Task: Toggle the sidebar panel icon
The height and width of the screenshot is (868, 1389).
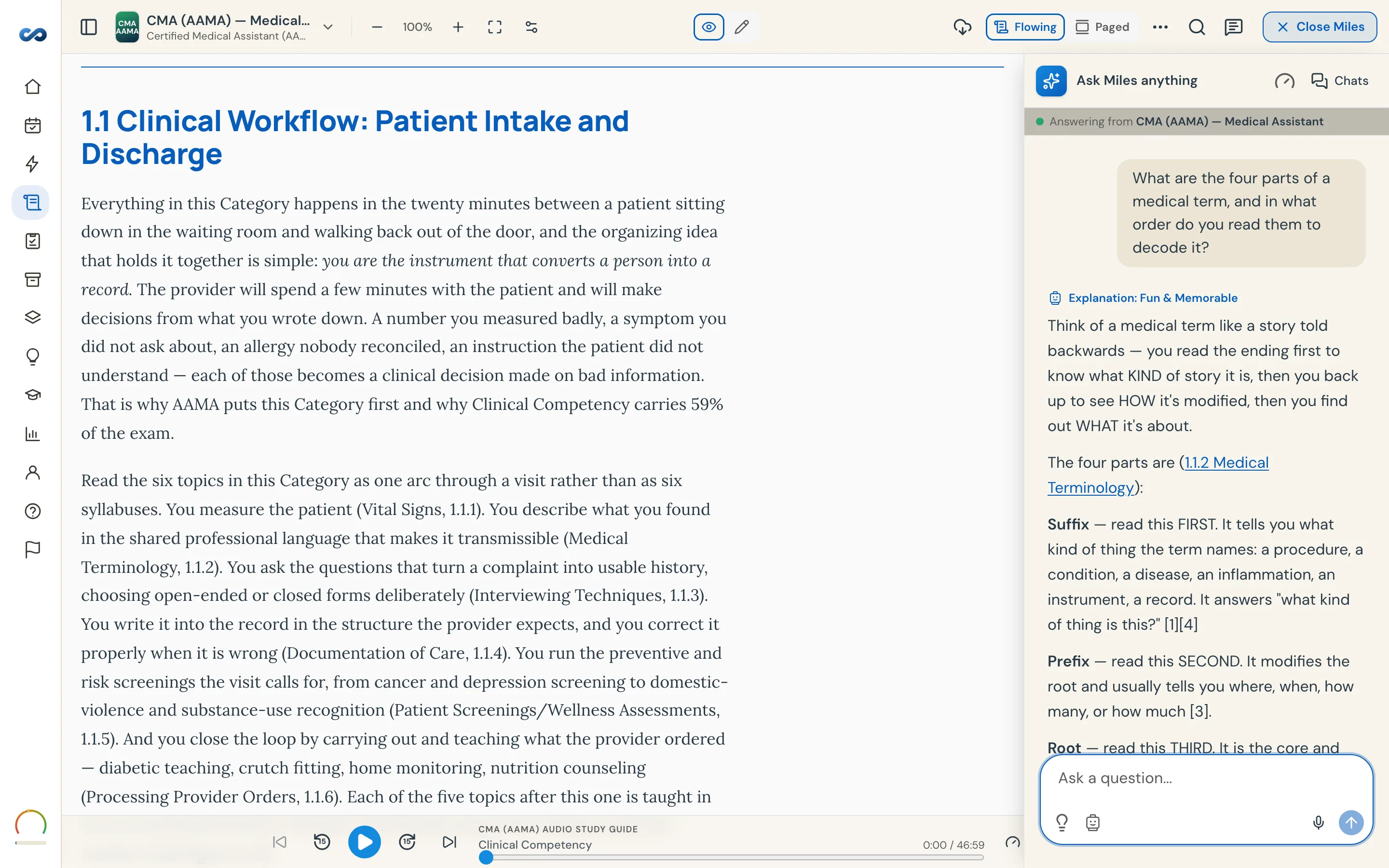Action: click(88, 27)
